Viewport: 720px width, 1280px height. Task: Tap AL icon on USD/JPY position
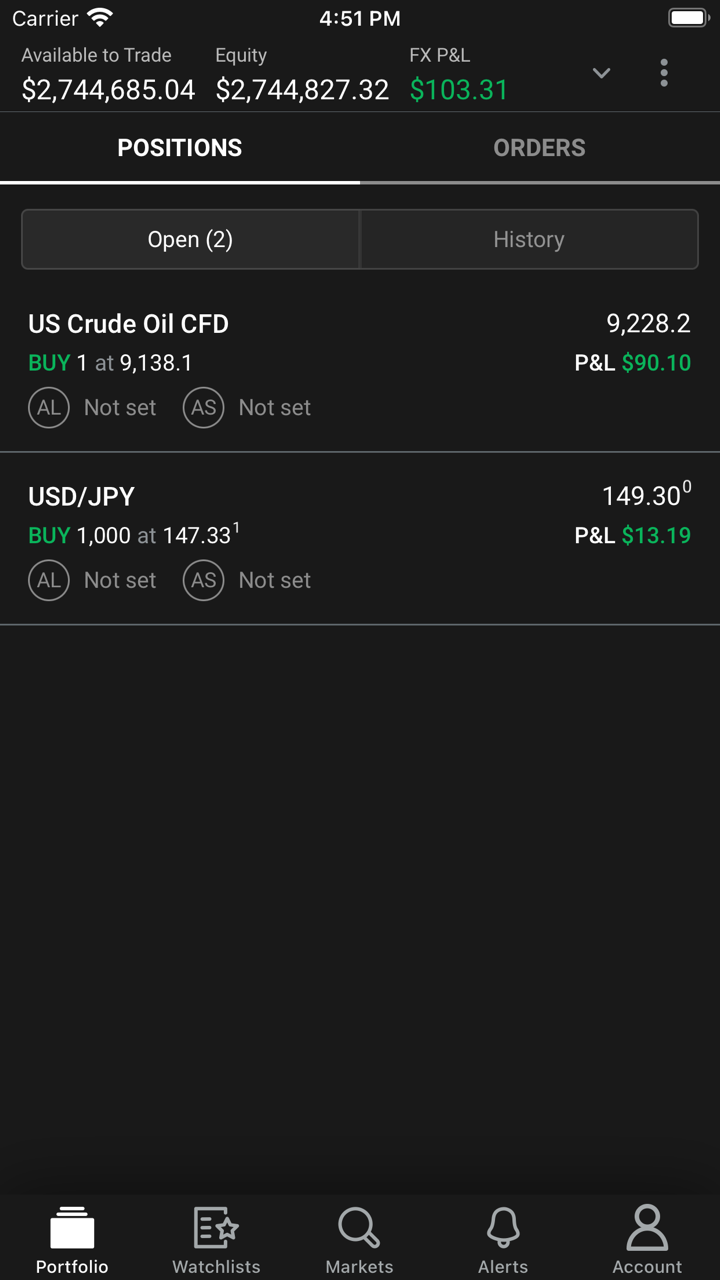pos(49,580)
